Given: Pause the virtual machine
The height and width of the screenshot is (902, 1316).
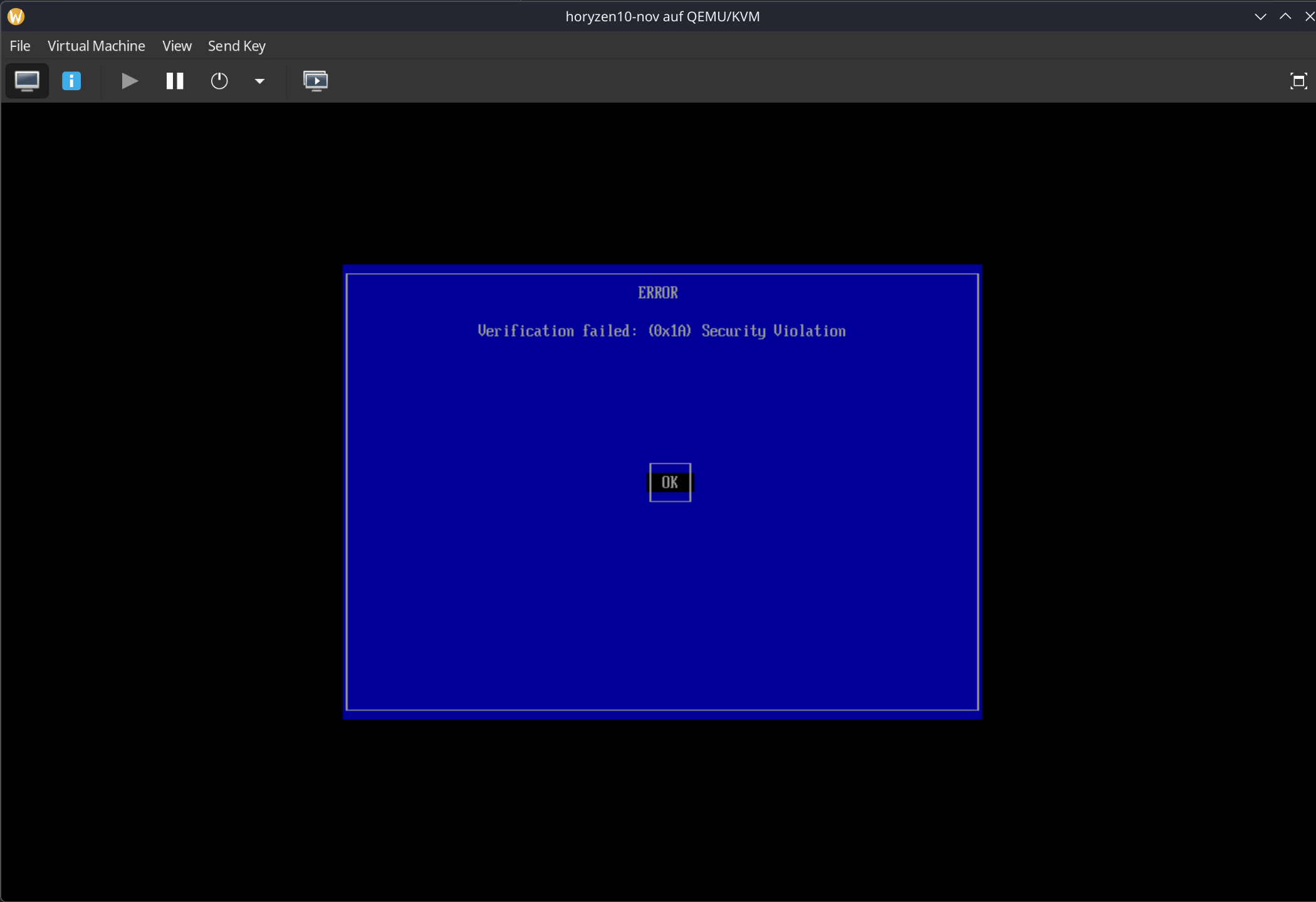Looking at the screenshot, I should click(x=175, y=81).
